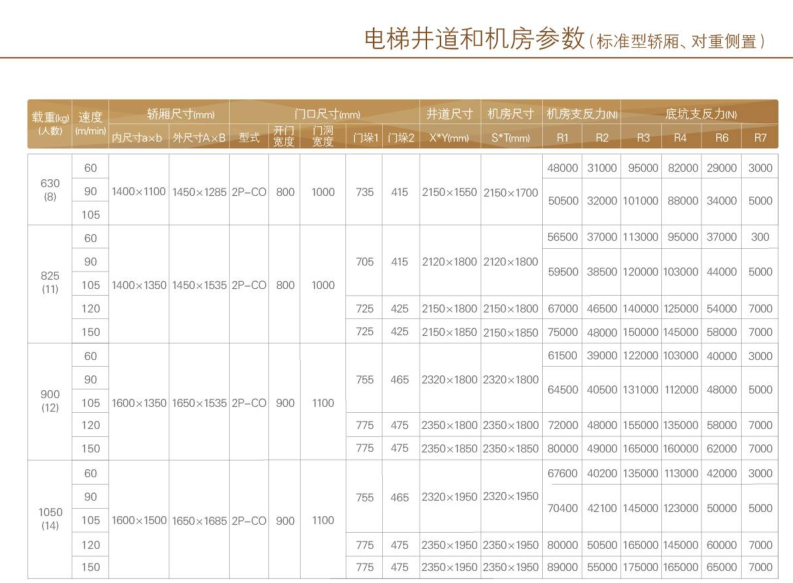The width and height of the screenshot is (793, 583).
Task: Click the 机房支反力(N) header
Action: pos(581,114)
